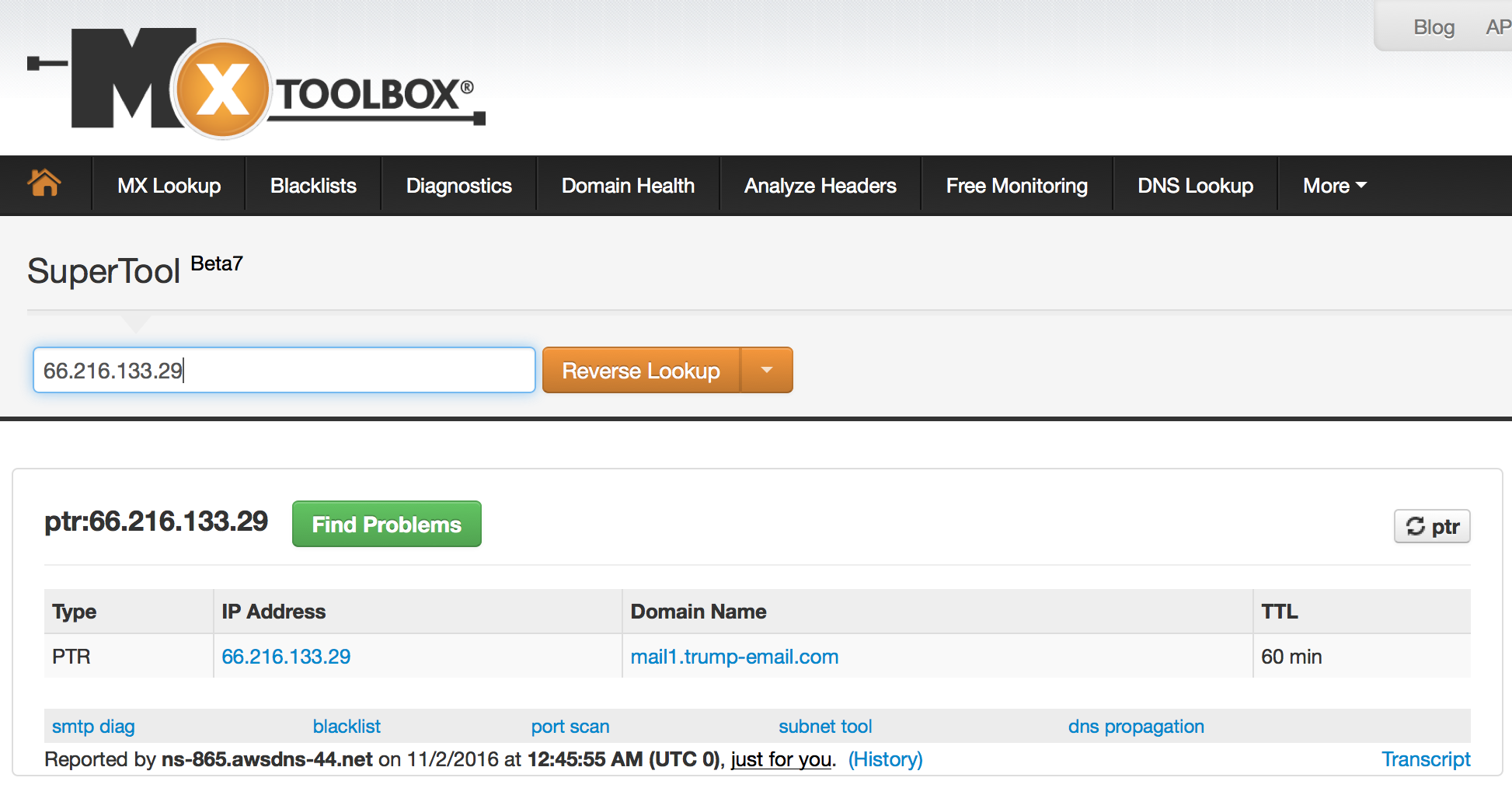Open the More menu
This screenshot has height=788, width=1512.
pos(1334,186)
